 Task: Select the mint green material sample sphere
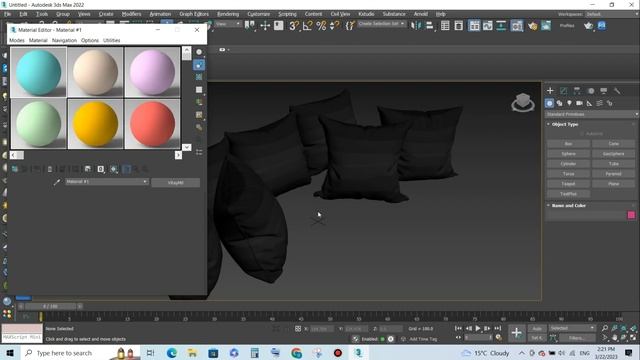click(38, 124)
